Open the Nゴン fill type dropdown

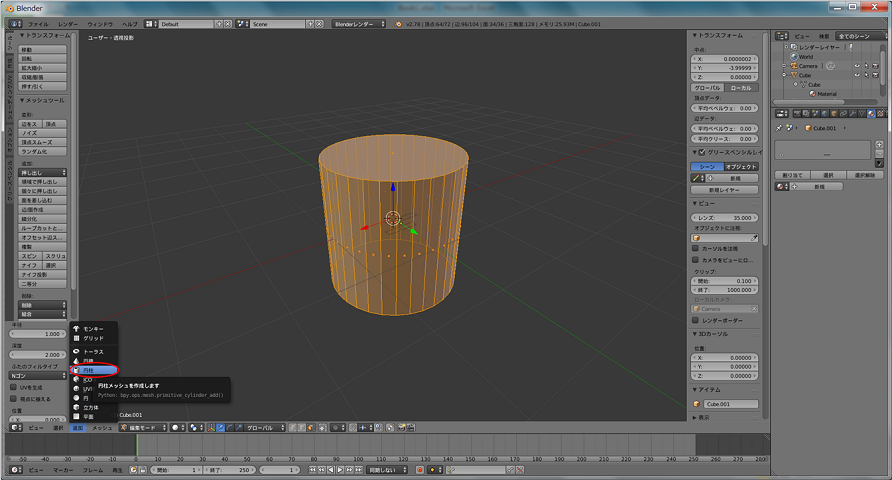click(38, 376)
